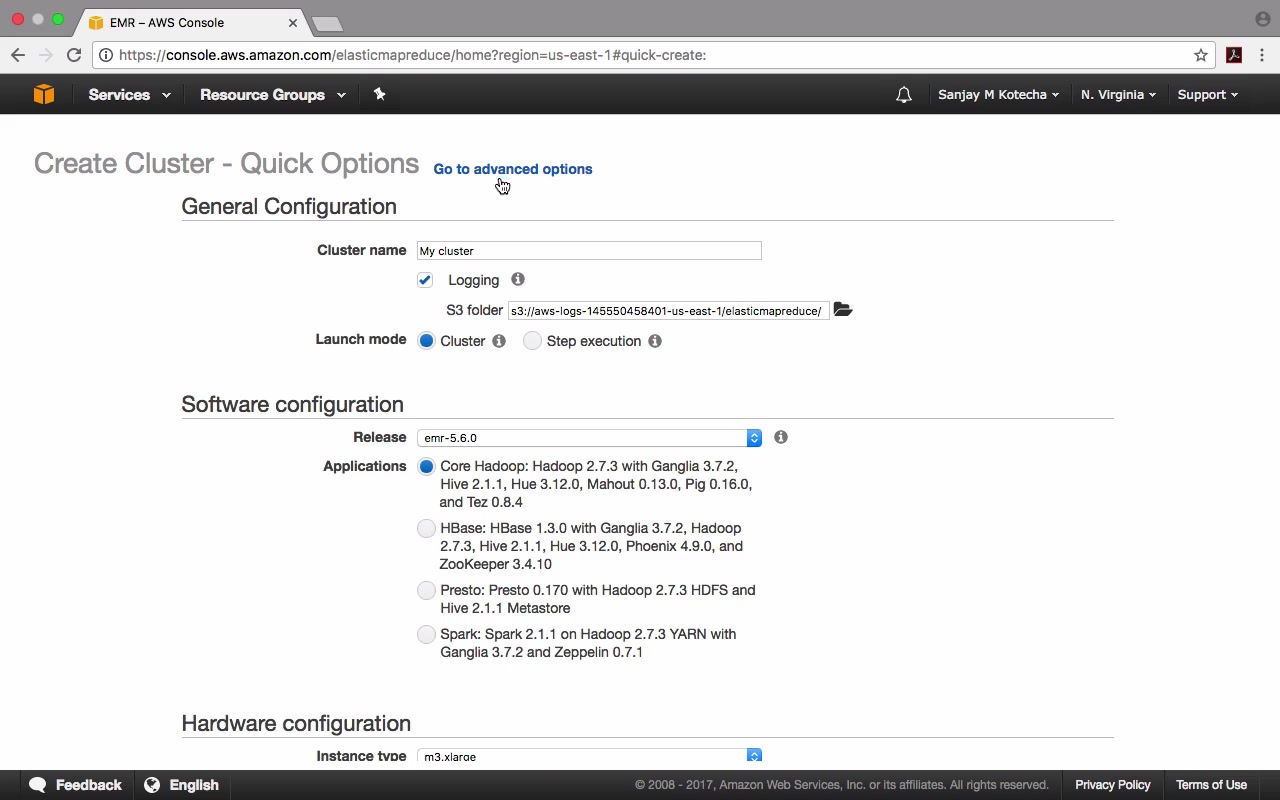Screen dimensions: 1280x800
Task: Click the browser address bar URL
Action: pyautogui.click(x=412, y=55)
